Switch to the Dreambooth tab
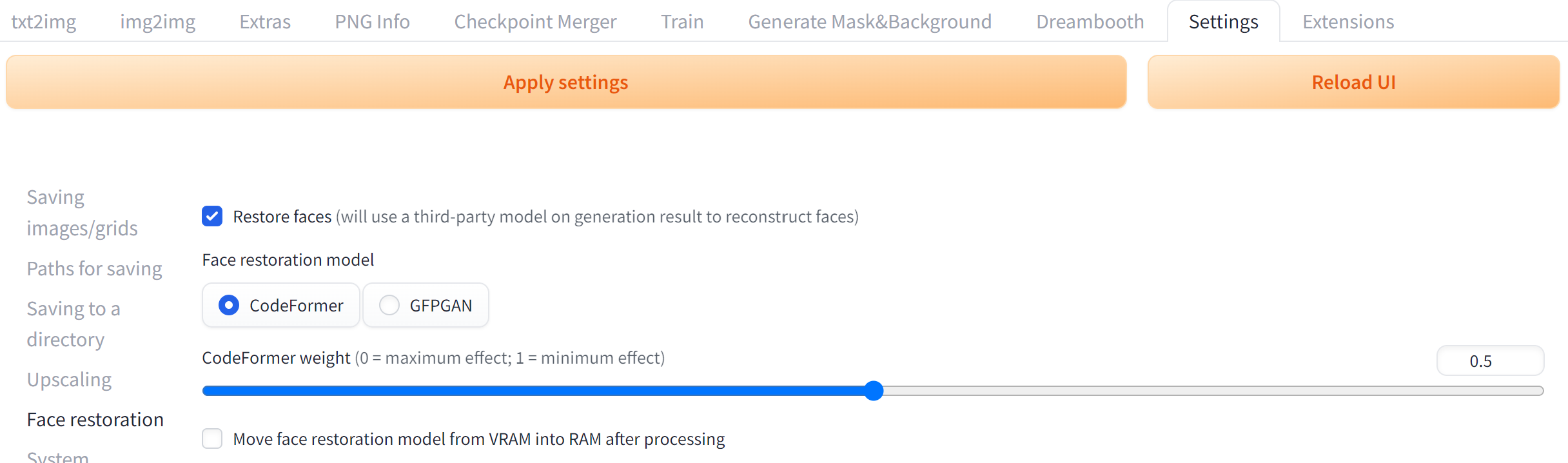The width and height of the screenshot is (1568, 463). [1090, 22]
